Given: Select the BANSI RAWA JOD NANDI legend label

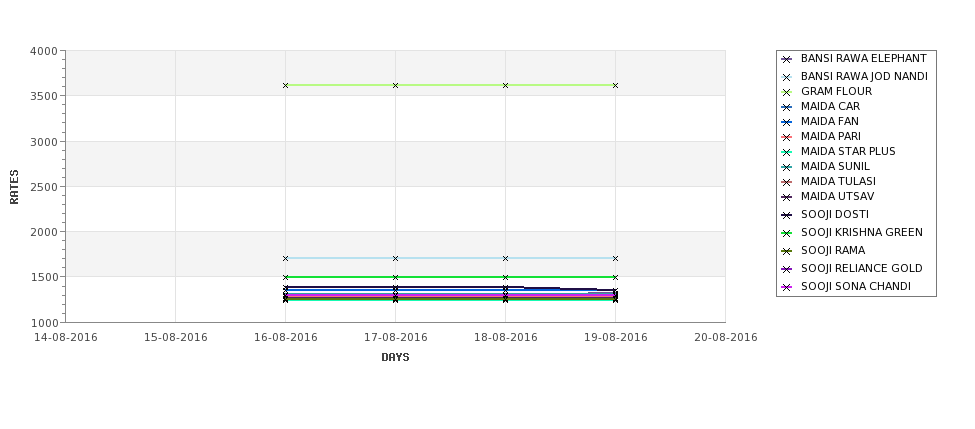Looking at the screenshot, I should pos(864,76).
